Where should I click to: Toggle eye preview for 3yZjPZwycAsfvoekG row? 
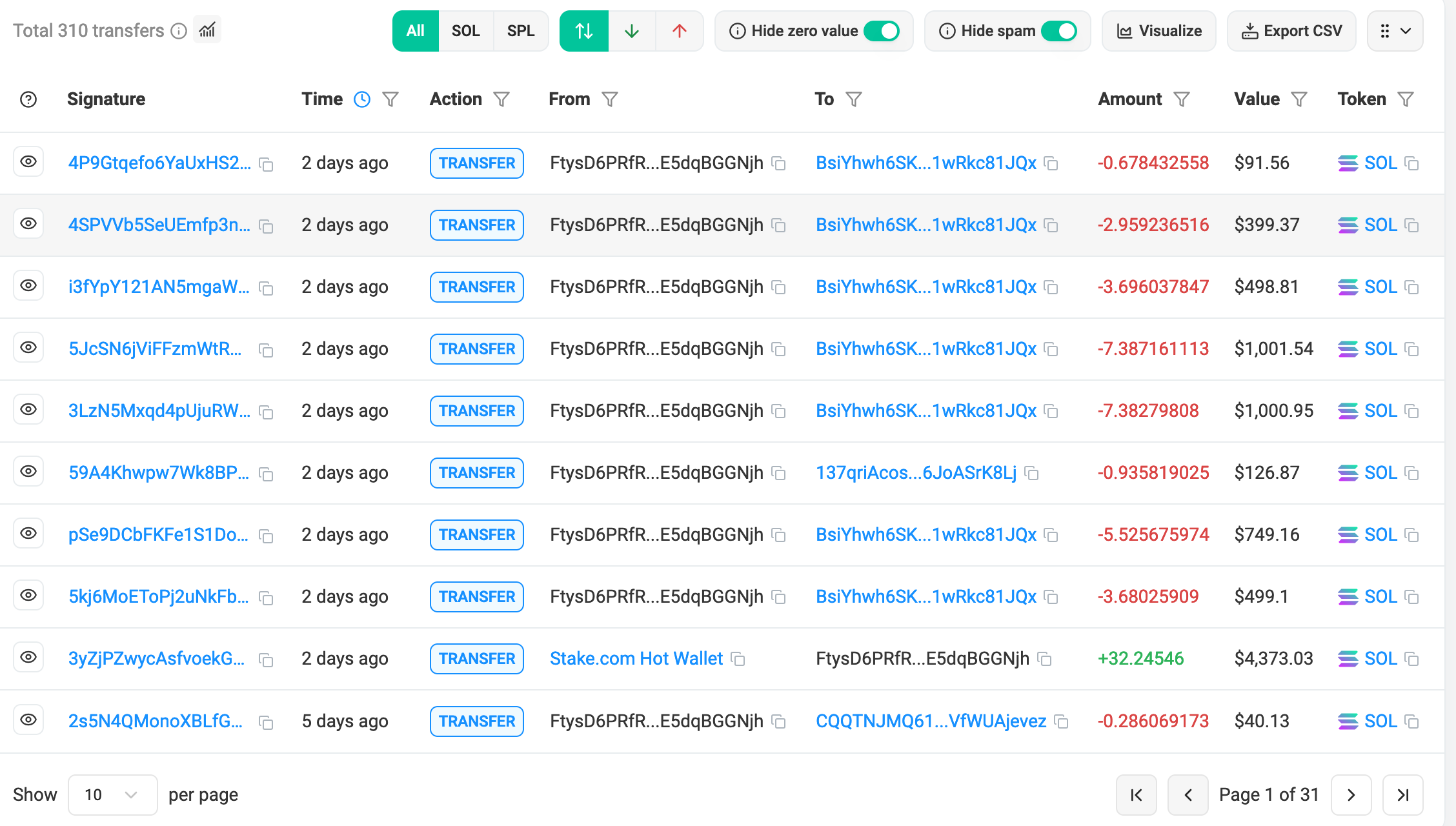[x=28, y=657]
